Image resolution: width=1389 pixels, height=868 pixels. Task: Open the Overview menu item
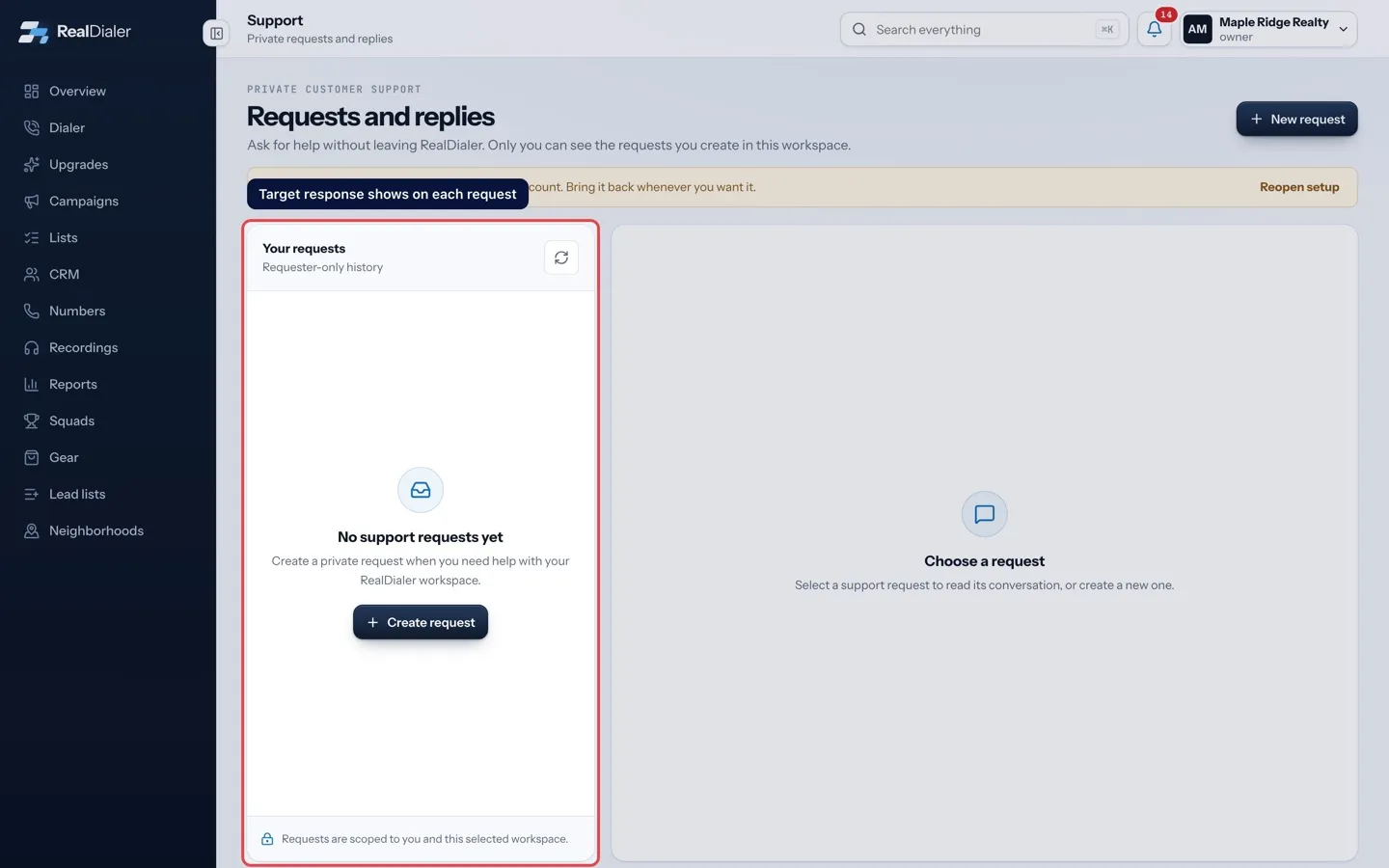pyautogui.click(x=108, y=92)
